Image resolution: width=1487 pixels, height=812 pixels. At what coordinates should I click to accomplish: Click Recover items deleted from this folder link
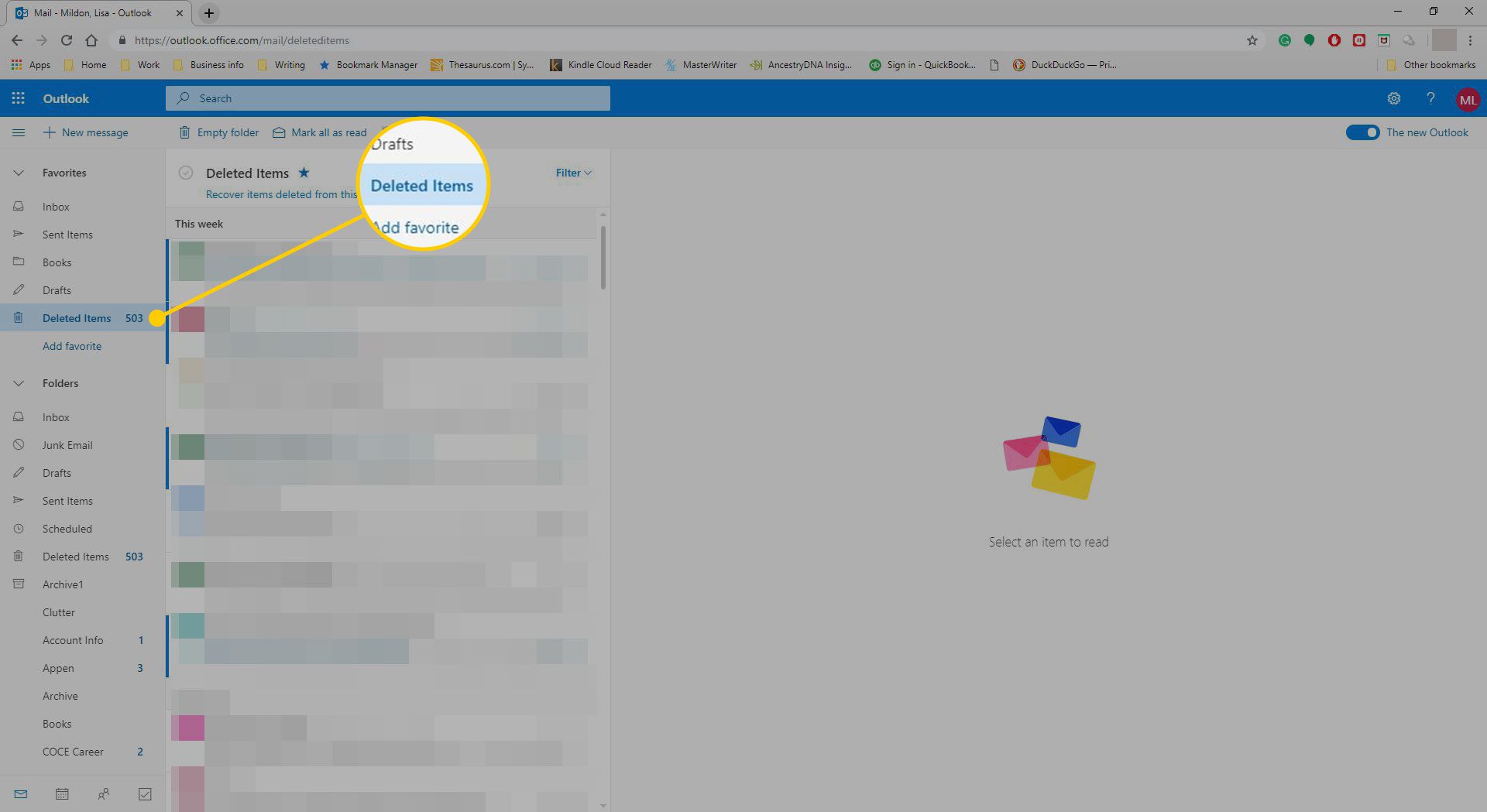(x=281, y=194)
